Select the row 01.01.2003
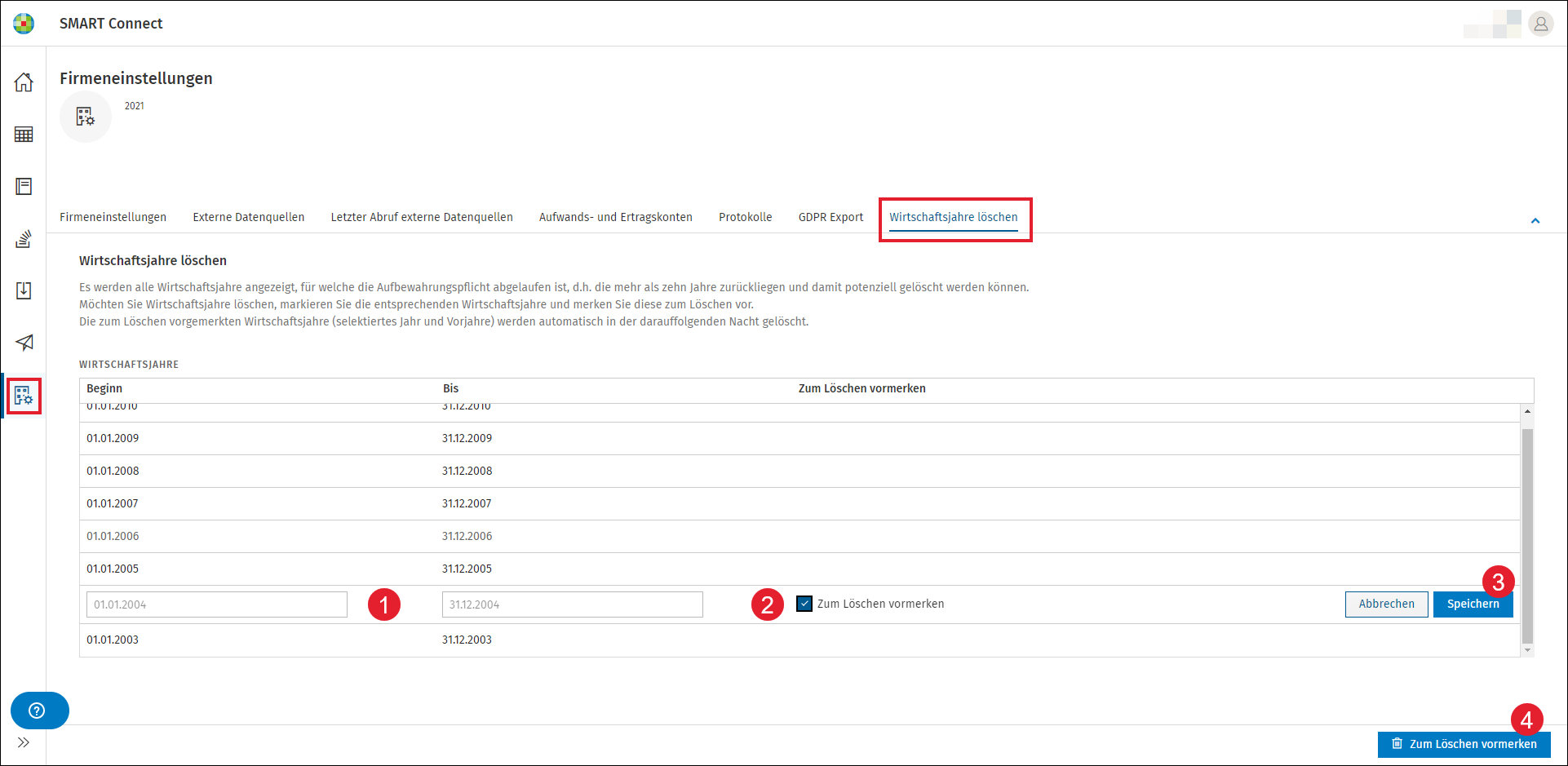 click(x=800, y=640)
